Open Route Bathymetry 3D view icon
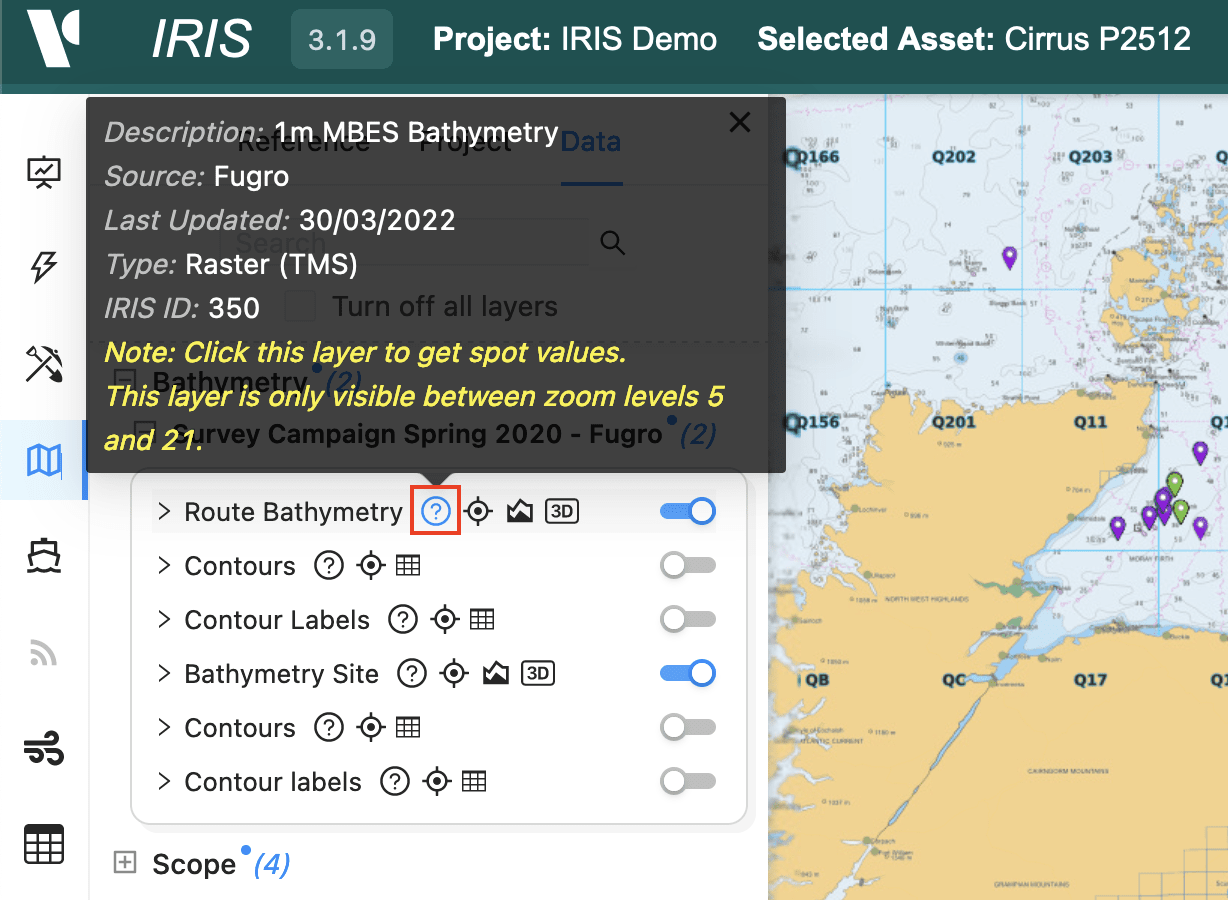Image resolution: width=1228 pixels, height=900 pixels. (x=562, y=512)
